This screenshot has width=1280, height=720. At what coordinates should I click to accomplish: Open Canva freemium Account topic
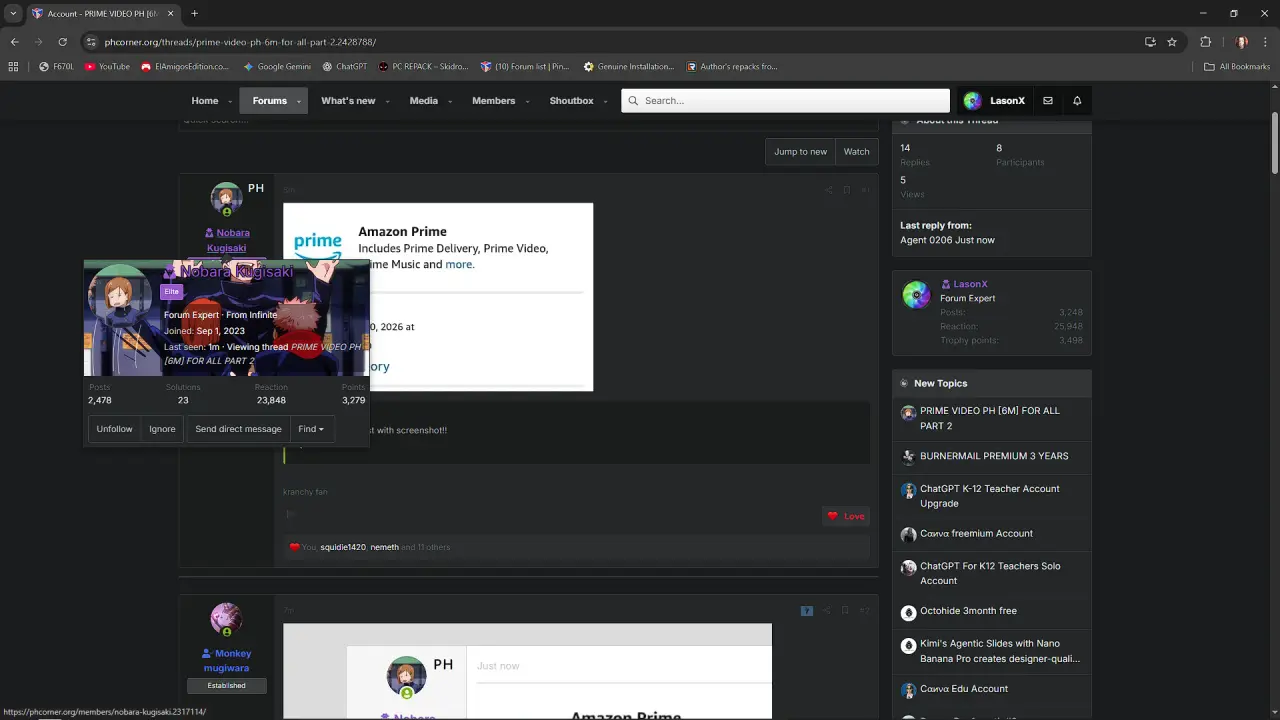[976, 534]
